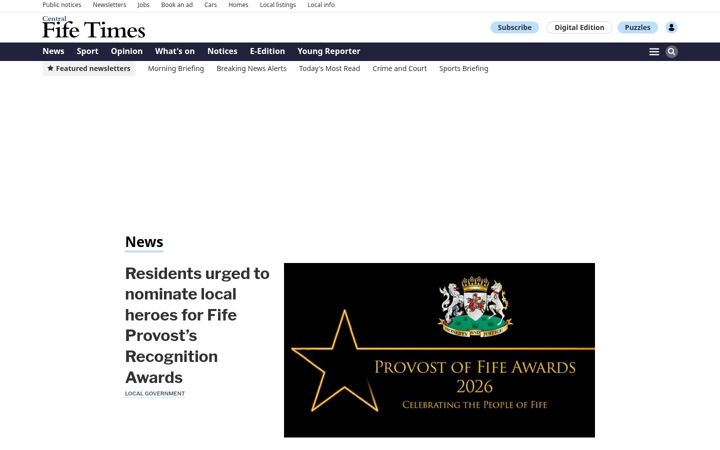Viewport: 720px width, 450px height.
Task: Click the search magnifier icon
Action: pyautogui.click(x=671, y=52)
